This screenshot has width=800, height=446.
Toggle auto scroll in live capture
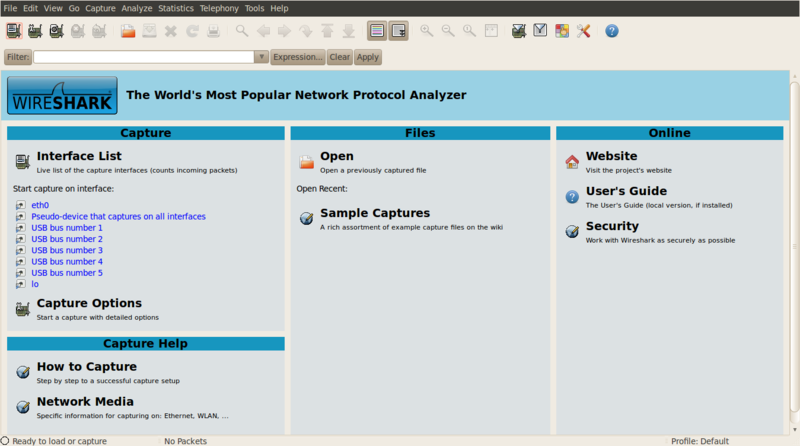[x=398, y=31]
